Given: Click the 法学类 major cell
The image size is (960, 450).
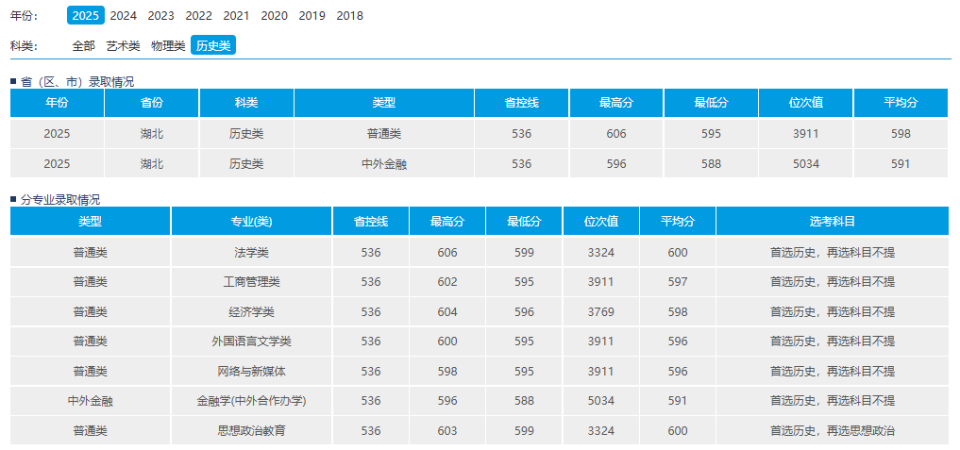Looking at the screenshot, I should [x=252, y=253].
